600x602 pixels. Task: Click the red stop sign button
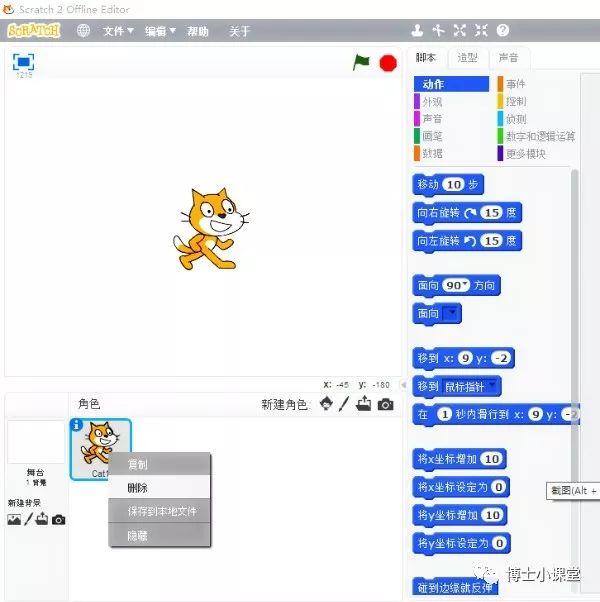pos(388,63)
